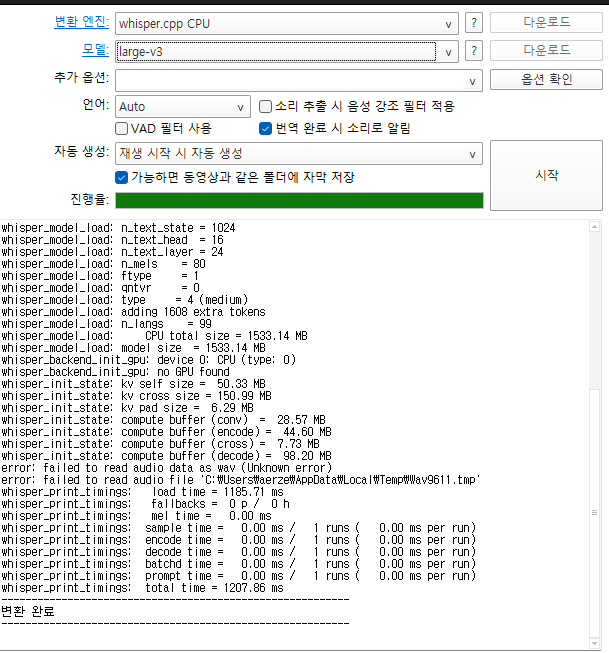
Task: Click the 시작 button
Action: [x=546, y=175]
